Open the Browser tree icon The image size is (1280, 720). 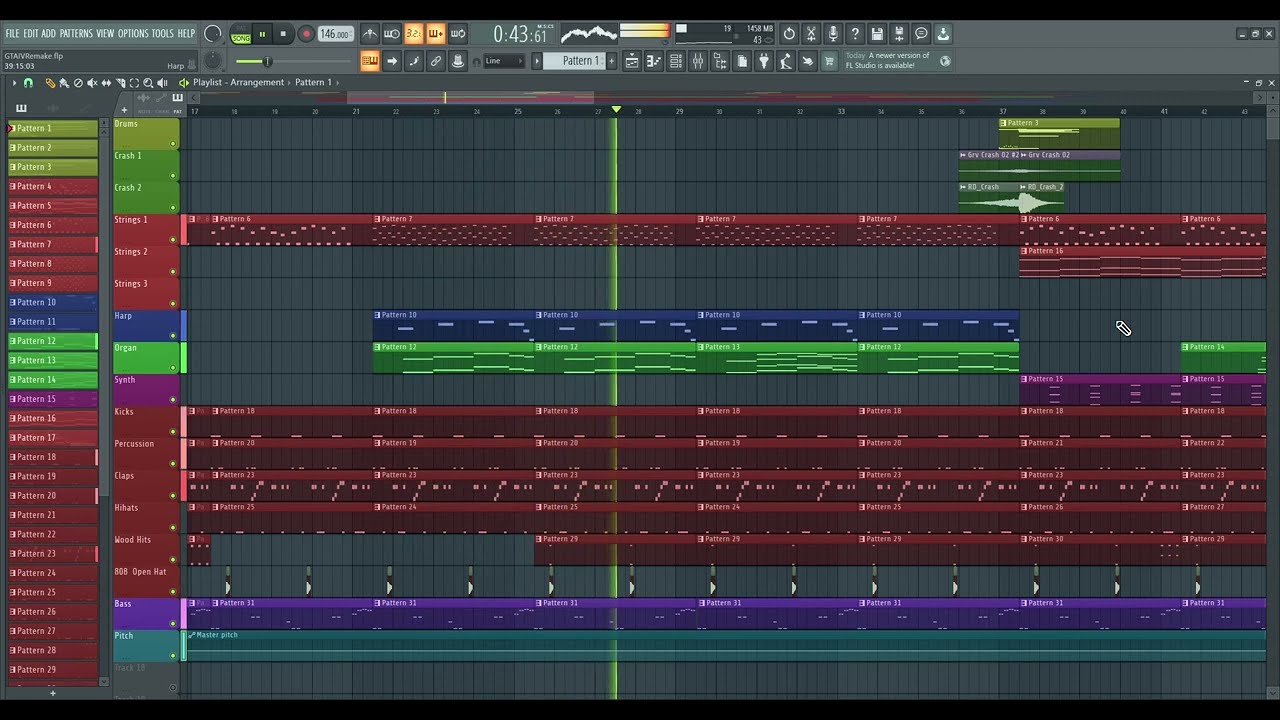(720, 61)
